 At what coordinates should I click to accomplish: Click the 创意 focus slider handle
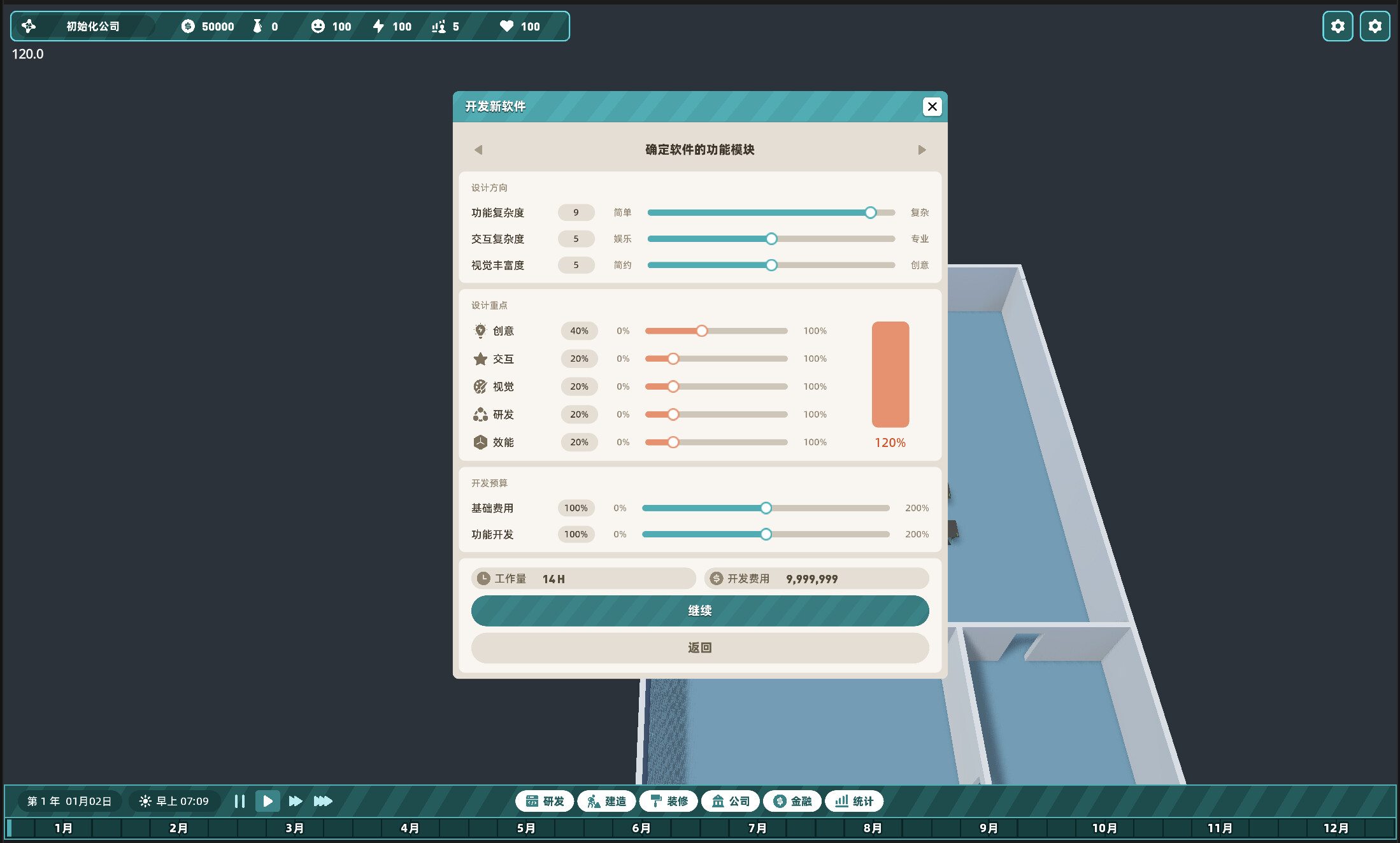701,330
